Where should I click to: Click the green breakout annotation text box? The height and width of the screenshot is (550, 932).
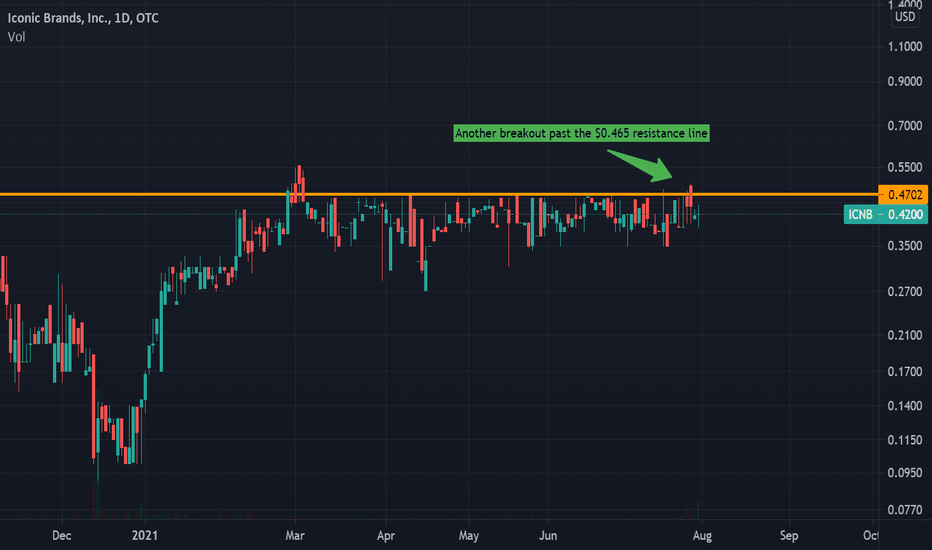(581, 133)
